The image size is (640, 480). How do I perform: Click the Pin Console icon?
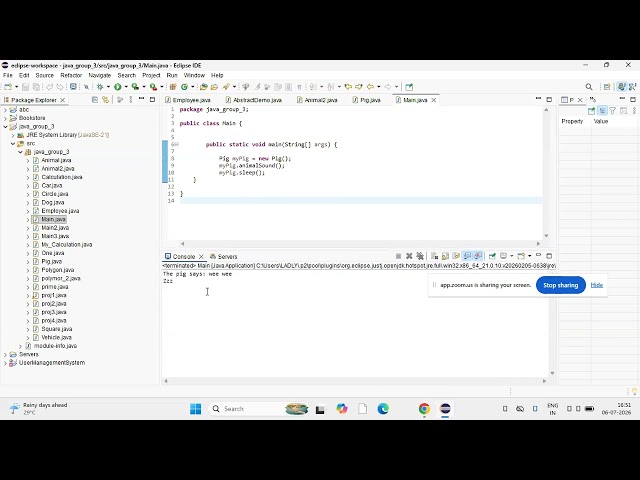492,256
